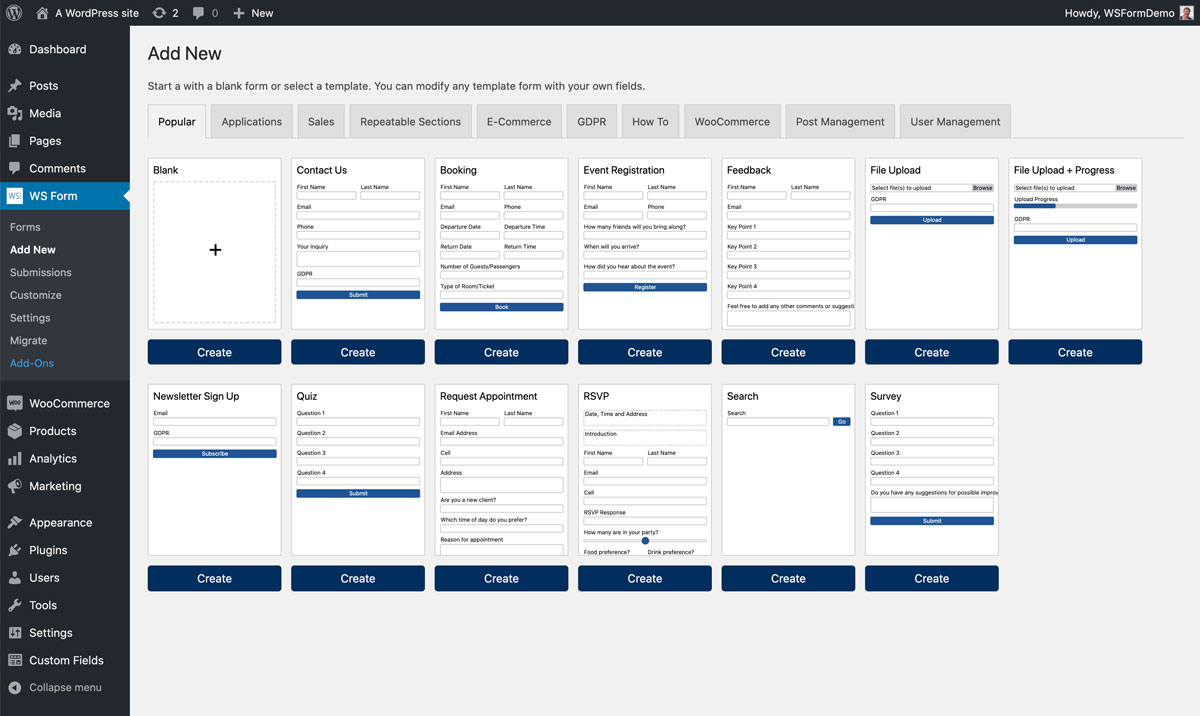Click the Howdy, WSFormDemo account menu

point(1130,13)
